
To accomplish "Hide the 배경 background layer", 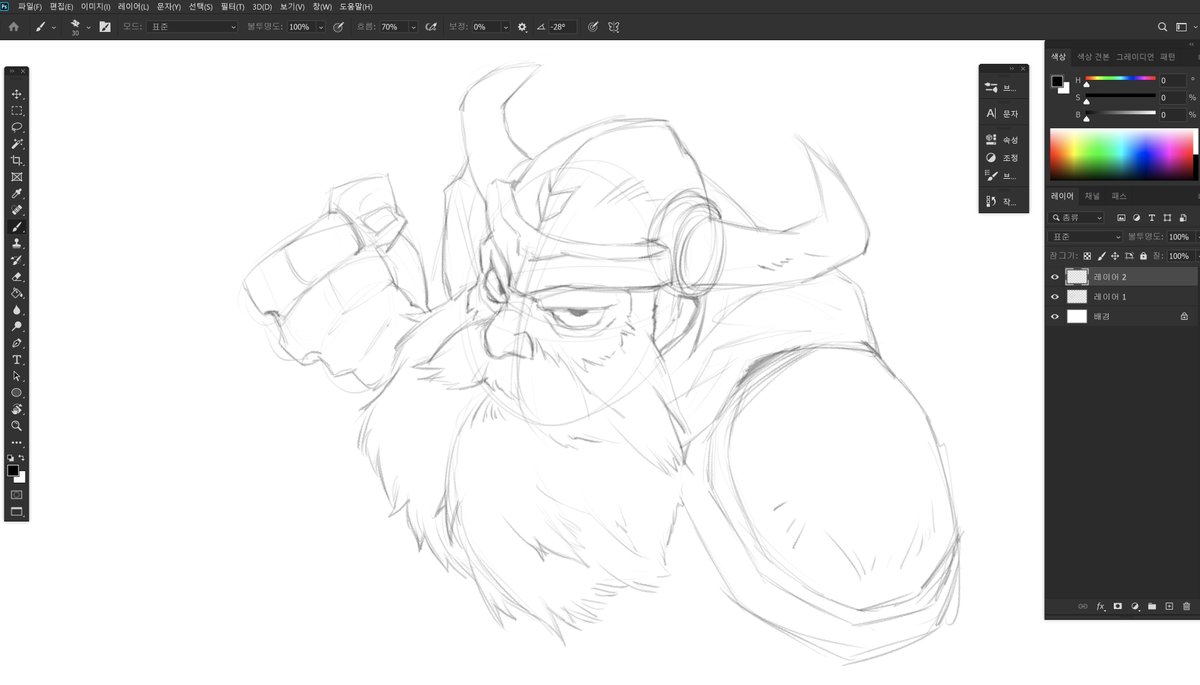I will [1055, 316].
